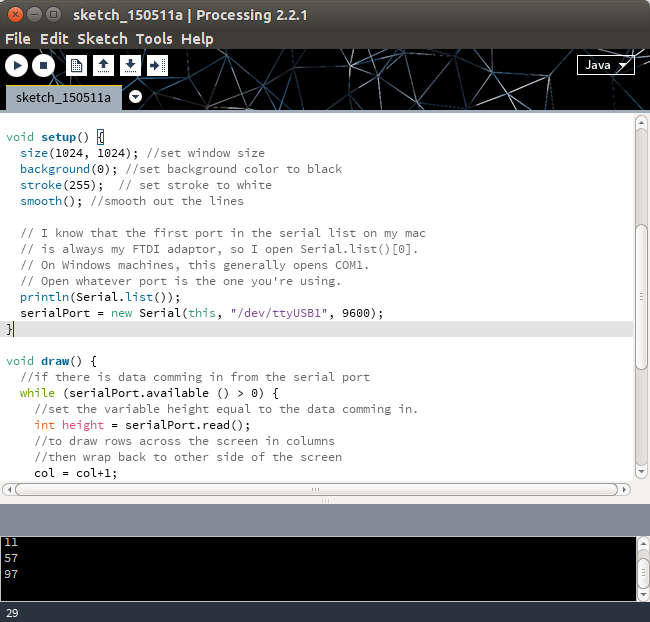Image resolution: width=650 pixels, height=622 pixels.
Task: Click the horizontal scrollbar right arrow
Action: [x=624, y=489]
